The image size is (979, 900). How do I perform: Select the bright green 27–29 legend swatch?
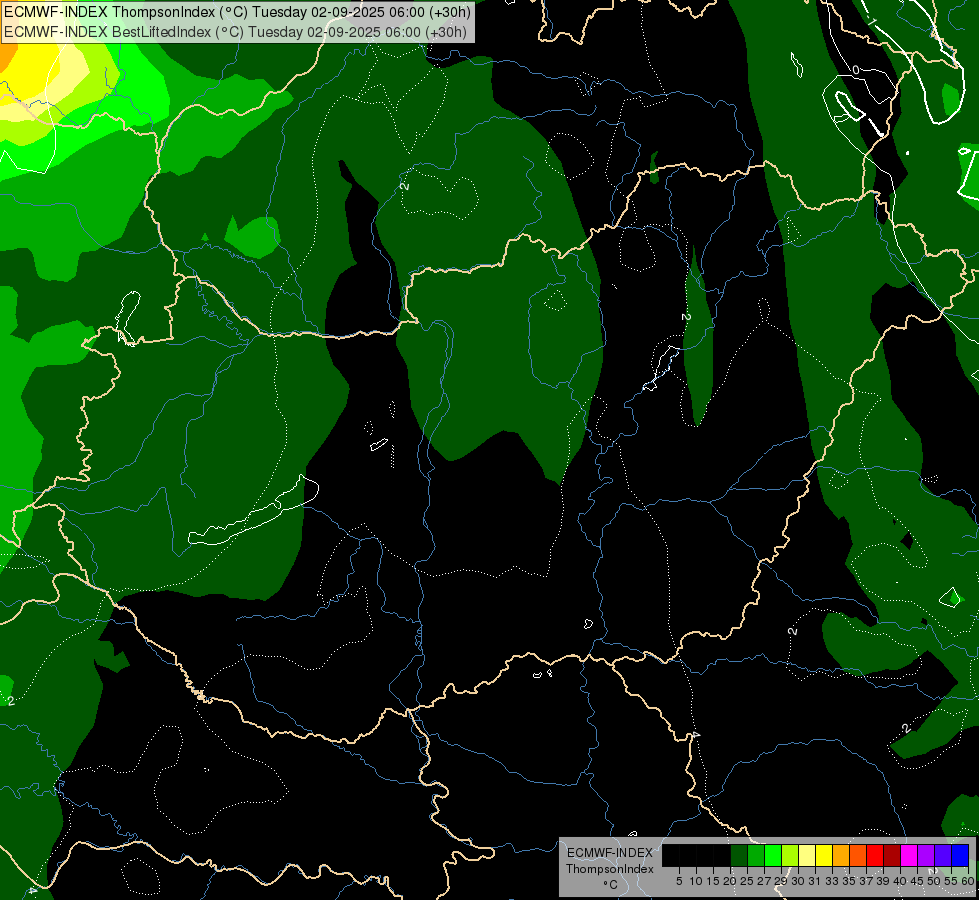[773, 855]
